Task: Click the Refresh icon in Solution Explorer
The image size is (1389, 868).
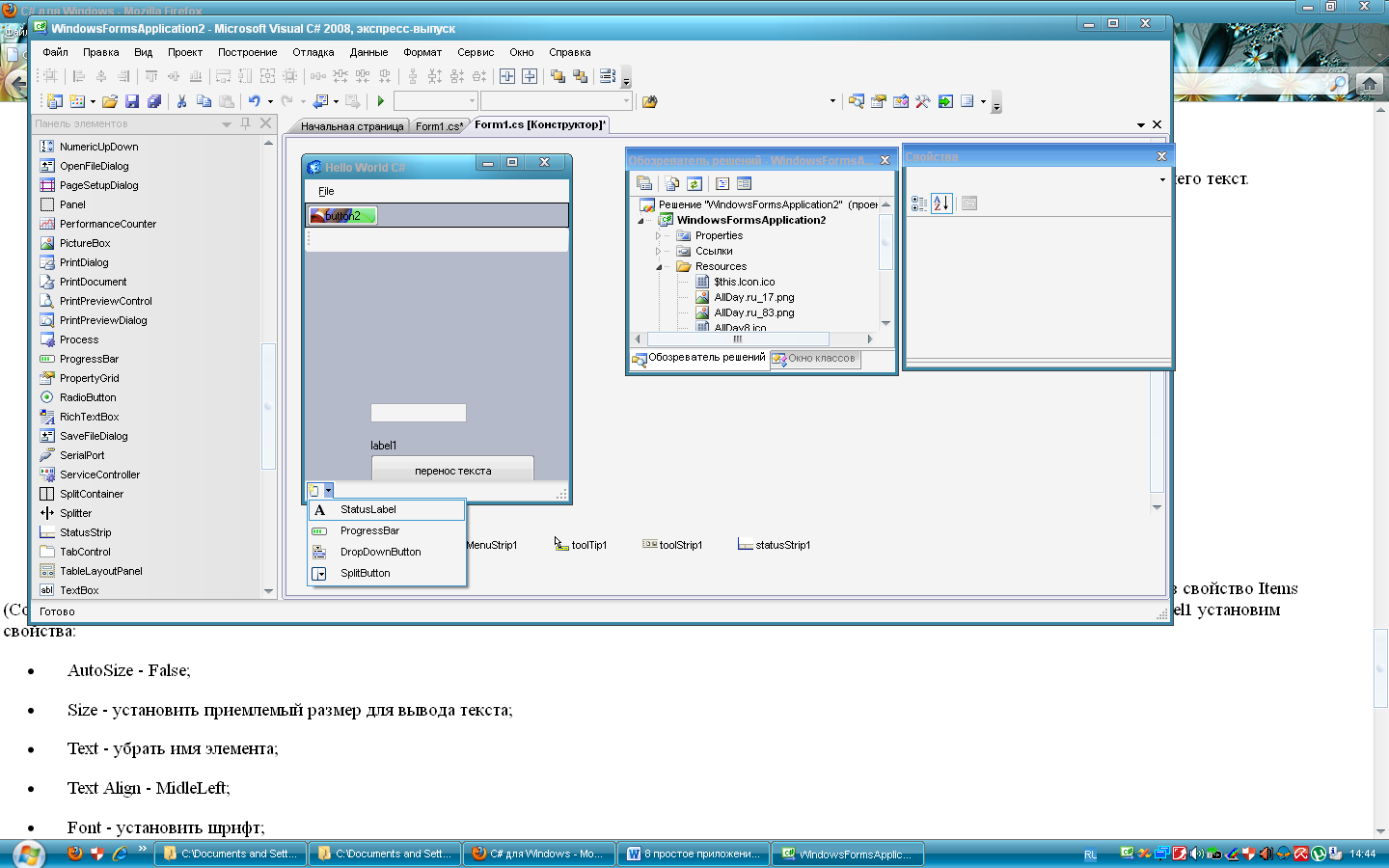Action: [x=694, y=183]
